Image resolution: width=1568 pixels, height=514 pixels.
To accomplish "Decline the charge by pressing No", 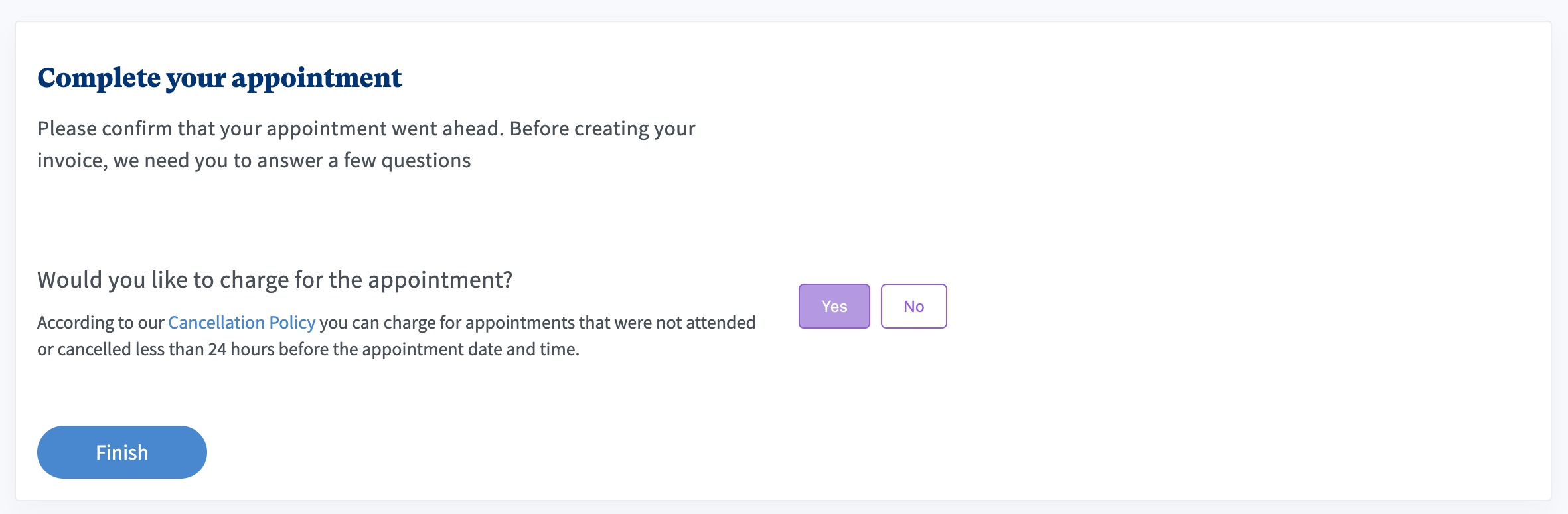I will pos(913,306).
